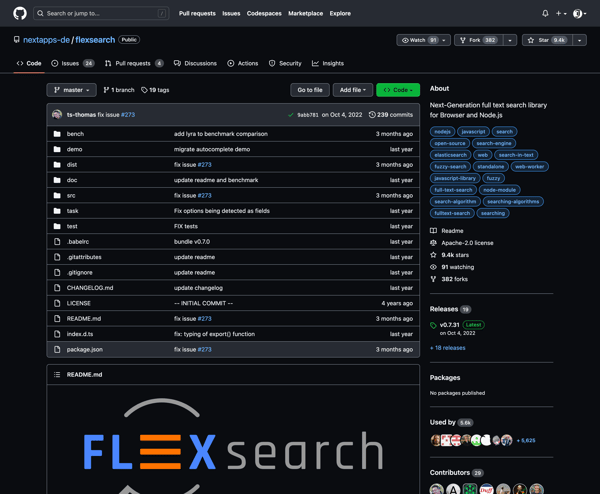Switch to the Actions tab

[x=243, y=64]
